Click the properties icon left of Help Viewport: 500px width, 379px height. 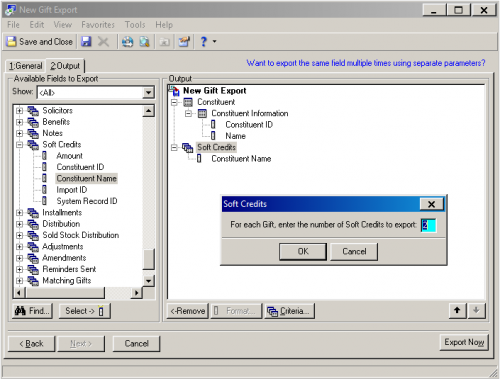pyautogui.click(x=184, y=42)
